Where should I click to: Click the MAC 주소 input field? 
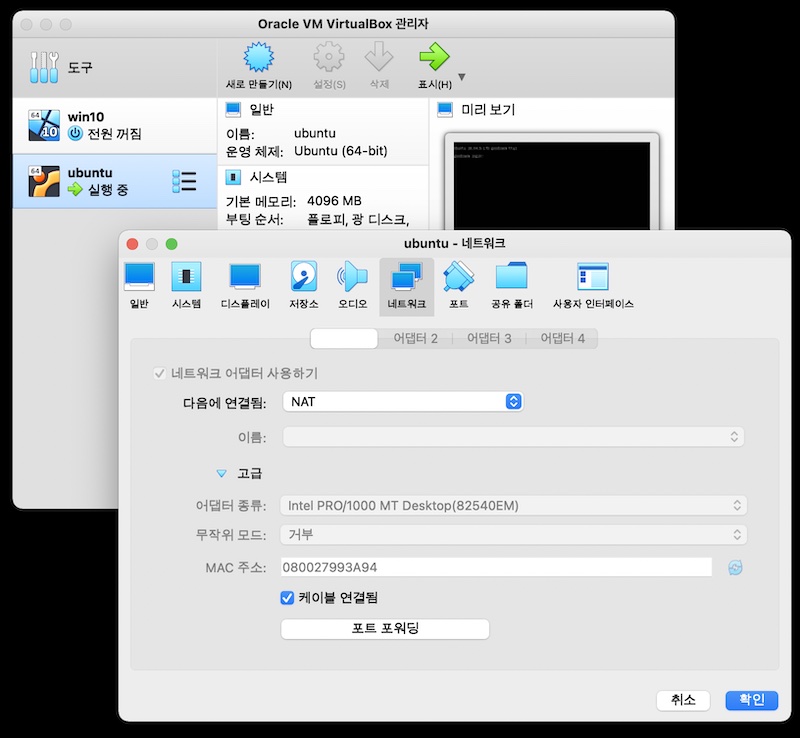point(496,567)
